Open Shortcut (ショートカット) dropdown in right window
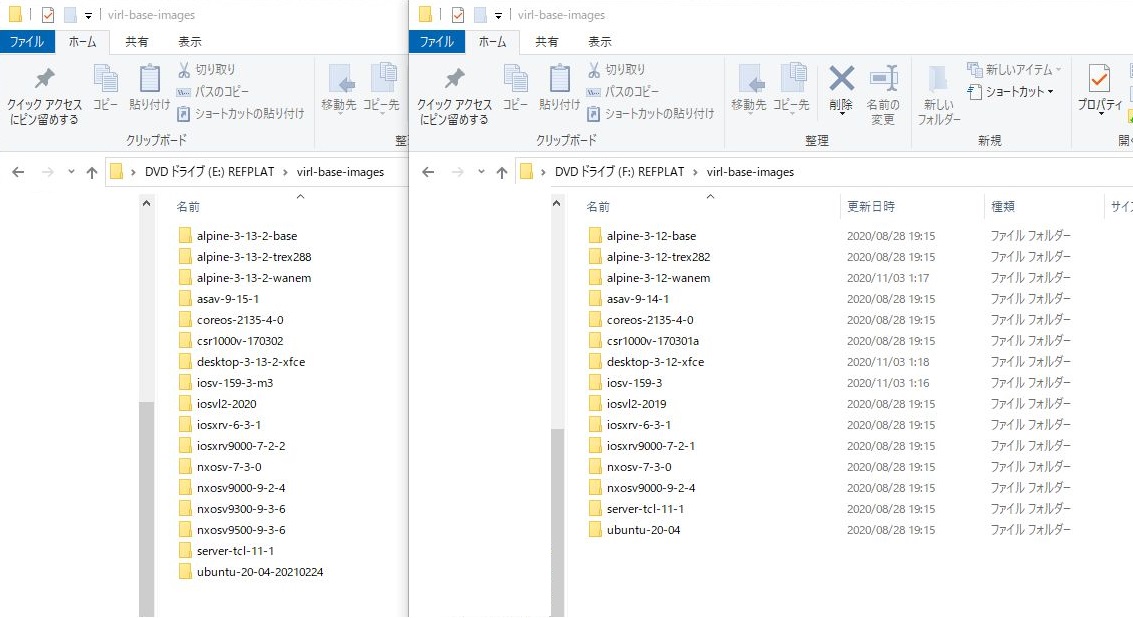 coord(1011,92)
